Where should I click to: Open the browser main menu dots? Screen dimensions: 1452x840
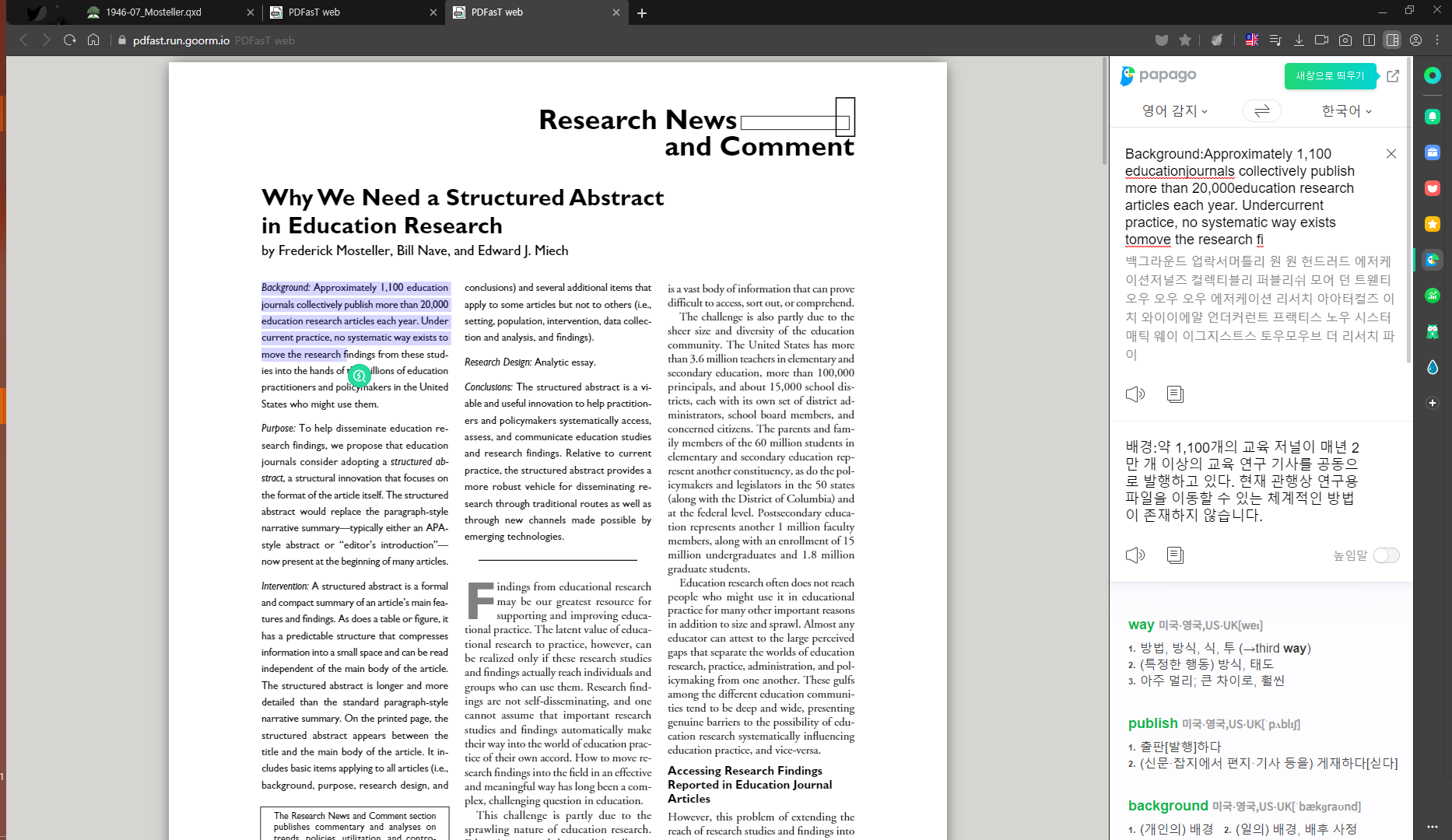pyautogui.click(x=1437, y=40)
